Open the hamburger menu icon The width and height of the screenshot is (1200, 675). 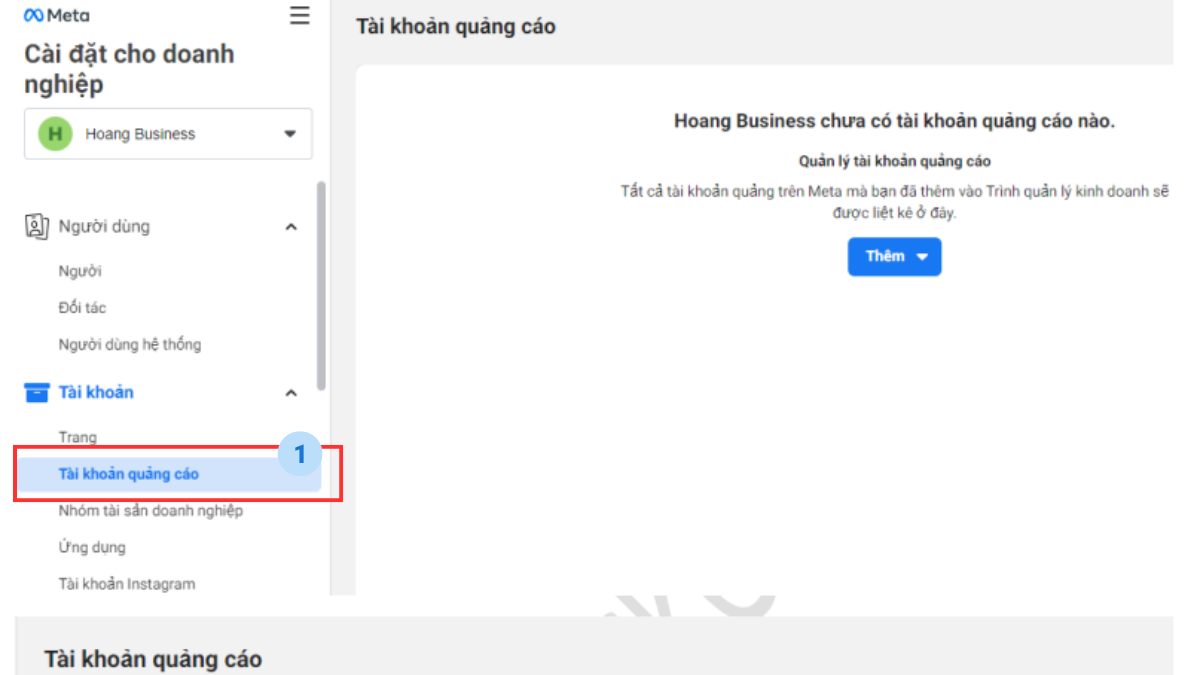point(299,16)
